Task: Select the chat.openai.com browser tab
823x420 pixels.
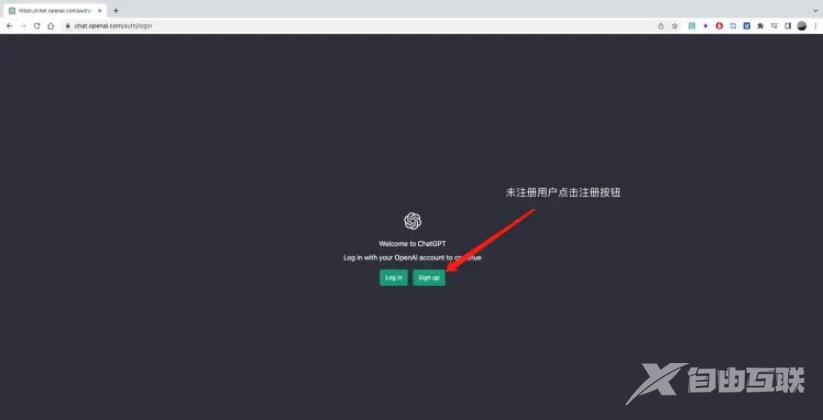Action: (x=55, y=10)
